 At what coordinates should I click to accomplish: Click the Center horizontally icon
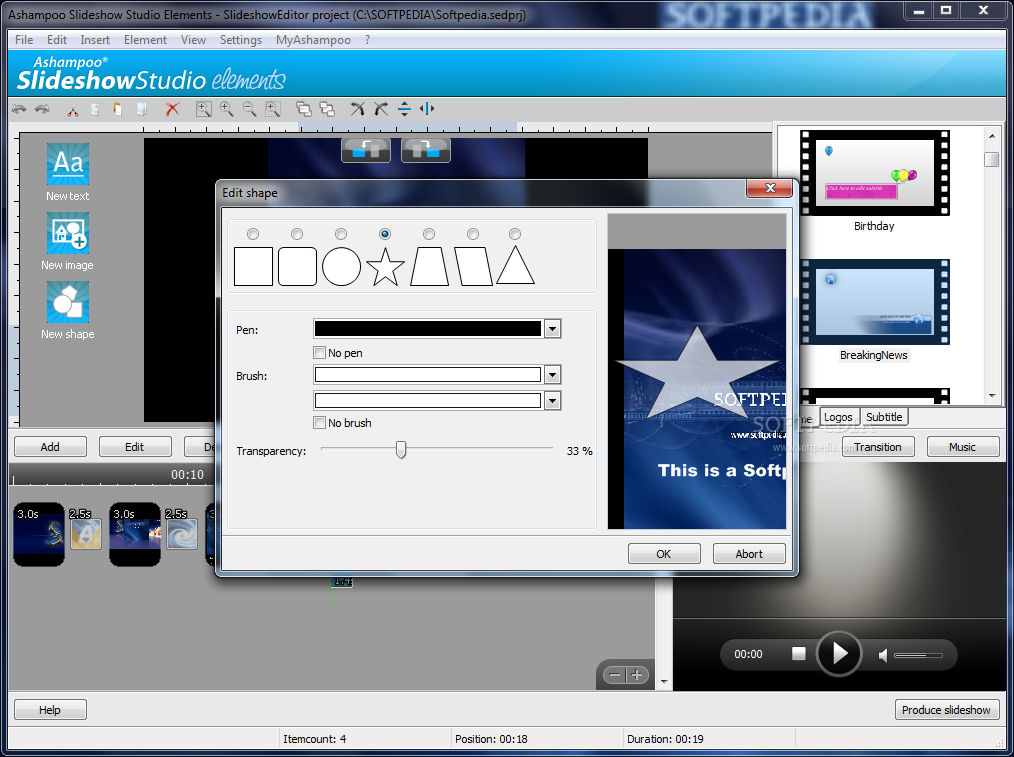[x=427, y=109]
